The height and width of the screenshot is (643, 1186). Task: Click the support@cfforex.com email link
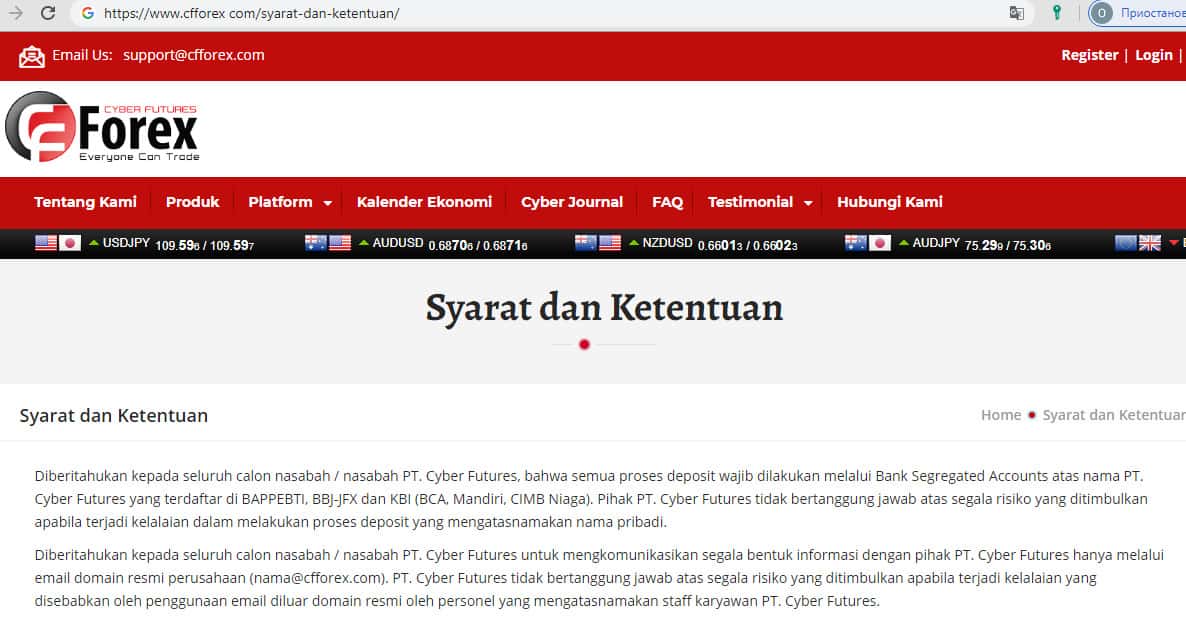click(x=194, y=55)
